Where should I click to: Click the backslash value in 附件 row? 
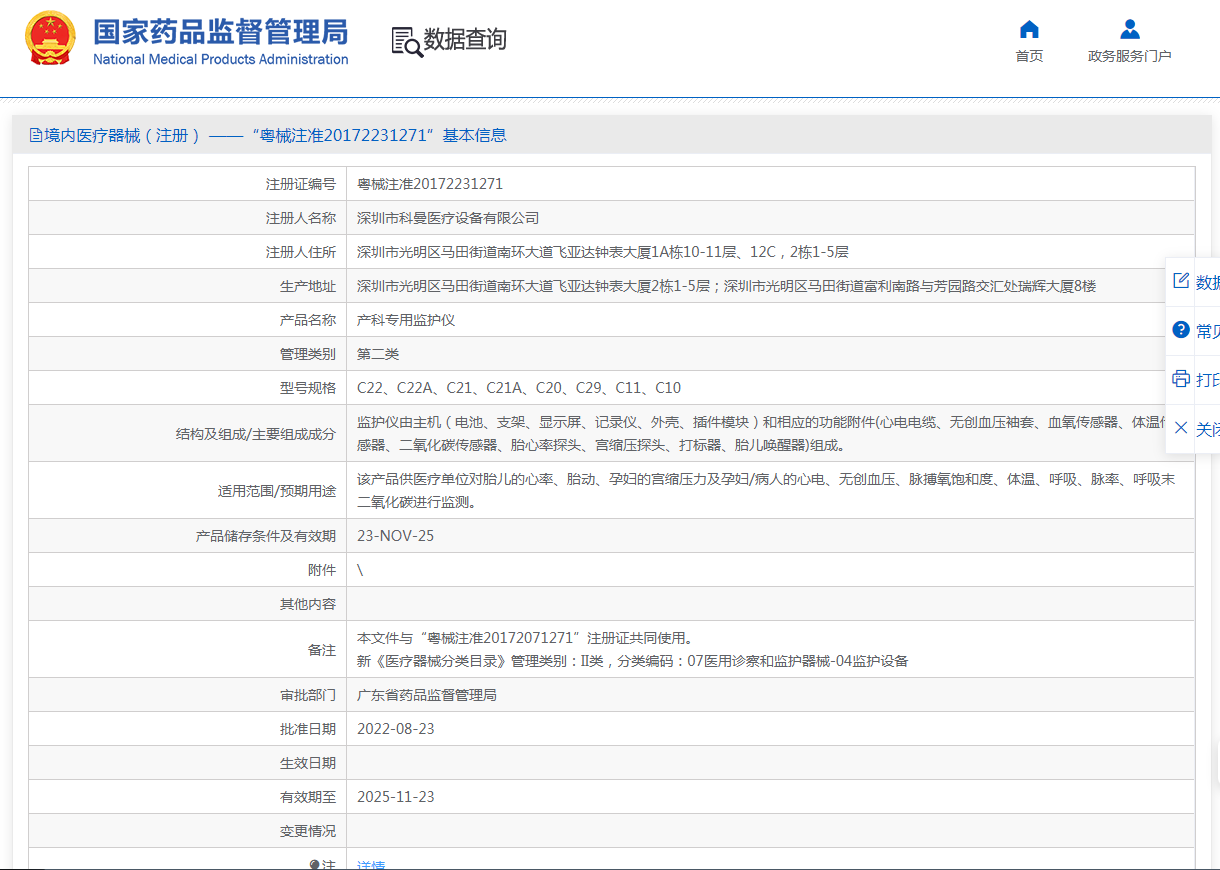pos(360,570)
